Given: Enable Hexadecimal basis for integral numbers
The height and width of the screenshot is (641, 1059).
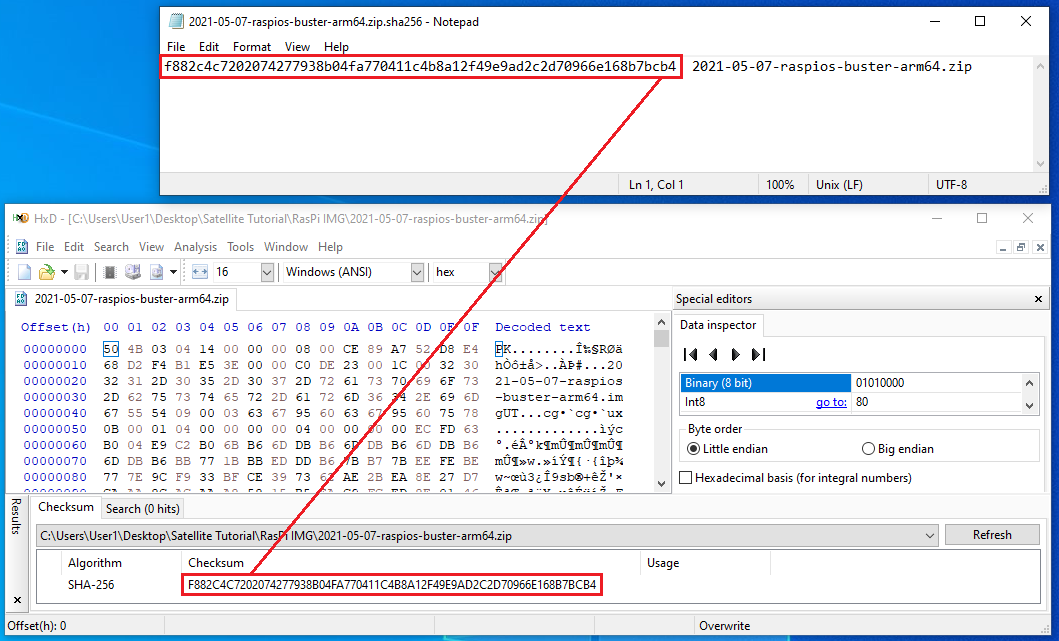Looking at the screenshot, I should tap(686, 478).
